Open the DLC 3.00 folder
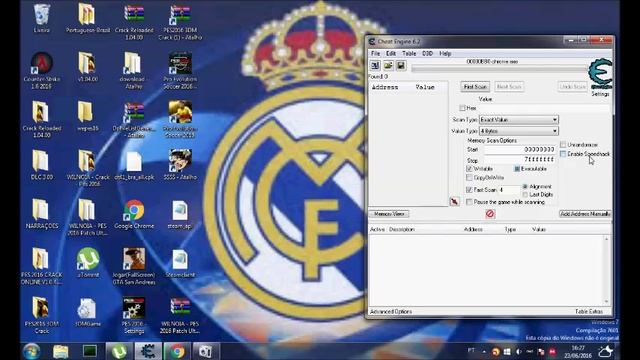 (x=42, y=165)
